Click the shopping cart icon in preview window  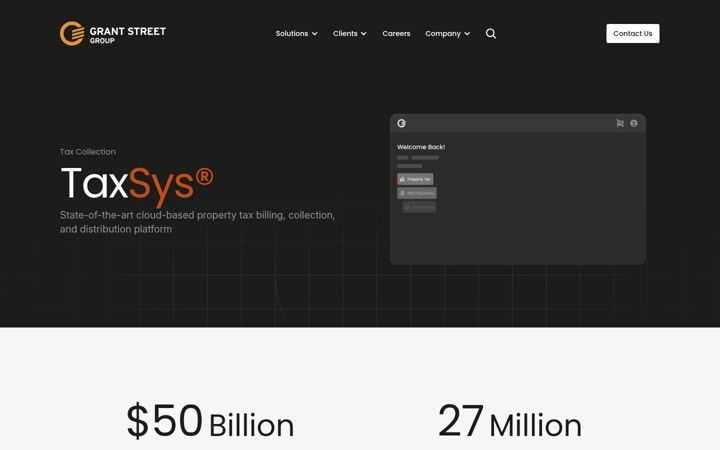click(x=620, y=123)
